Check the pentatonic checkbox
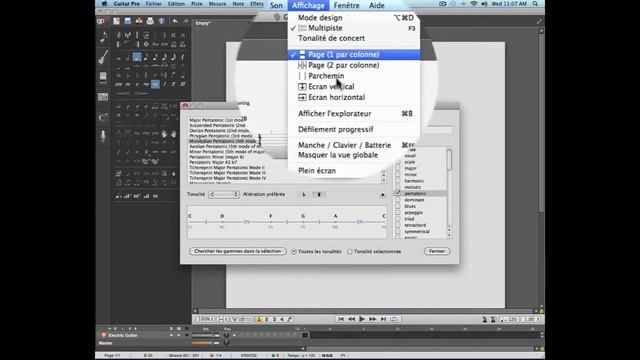This screenshot has height=360, width=640. click(398, 193)
